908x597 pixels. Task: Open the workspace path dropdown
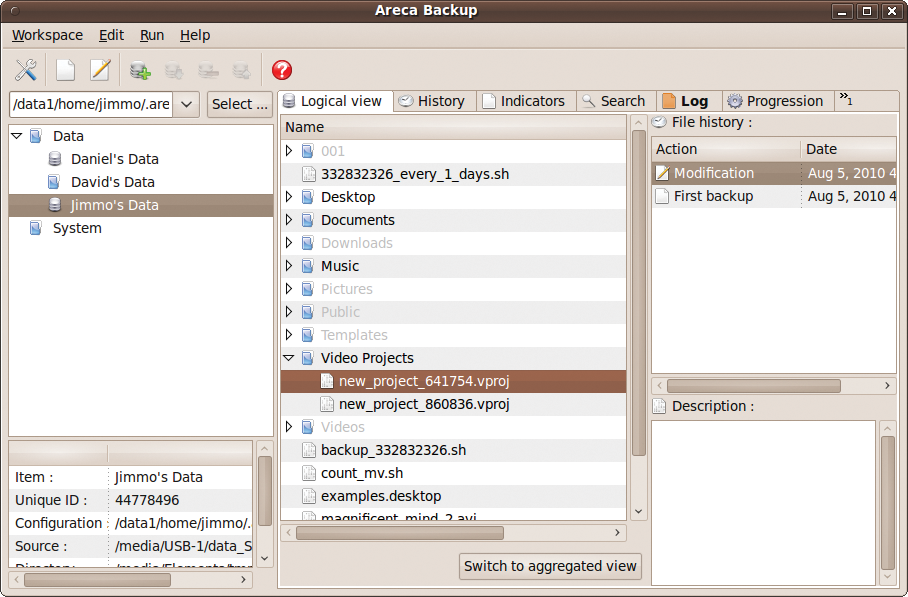pyautogui.click(x=186, y=103)
